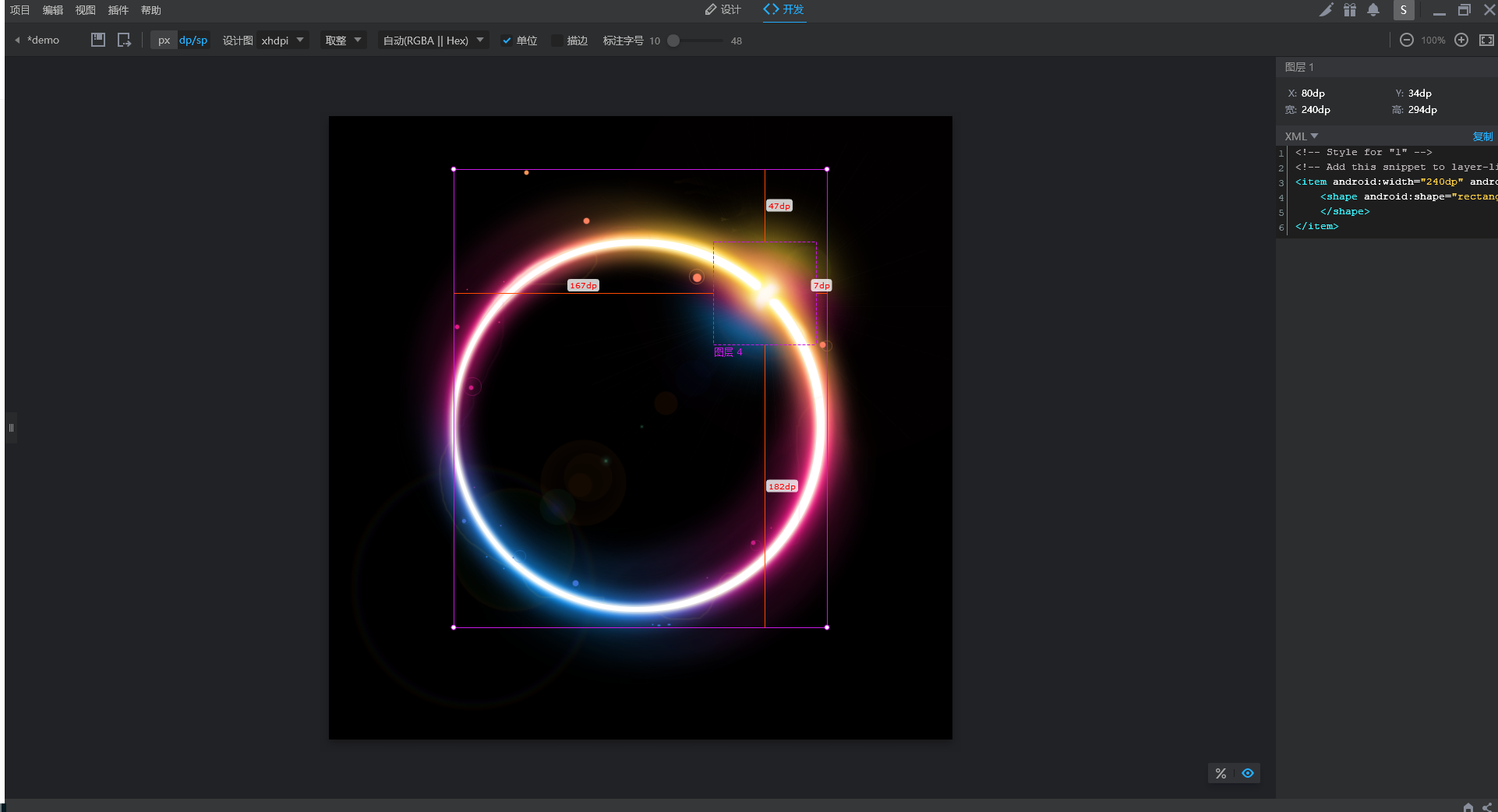This screenshot has height=812, width=1498.
Task: Open the 编辑 menu
Action: (x=53, y=10)
